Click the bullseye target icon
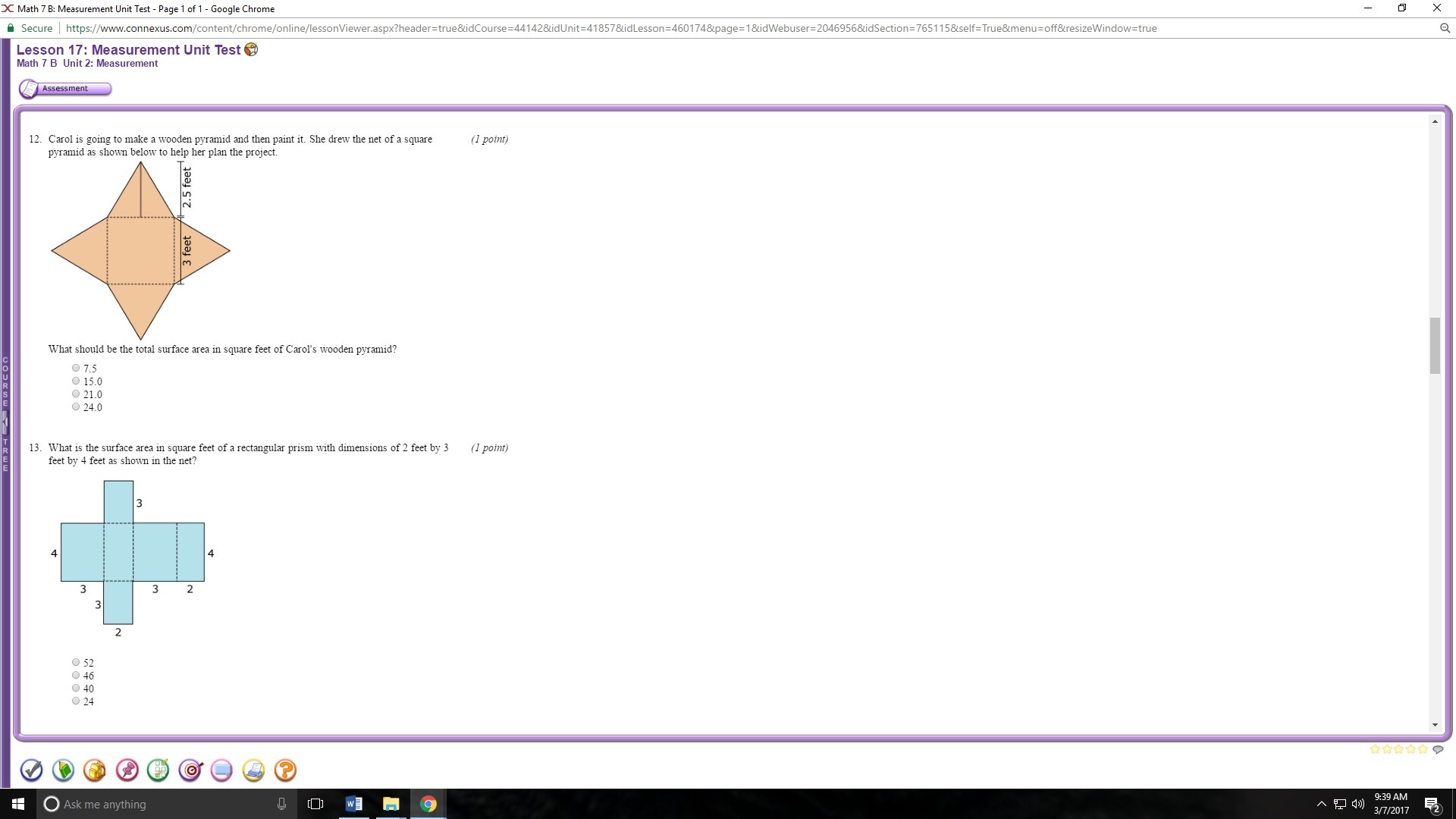The width and height of the screenshot is (1456, 819). point(190,770)
